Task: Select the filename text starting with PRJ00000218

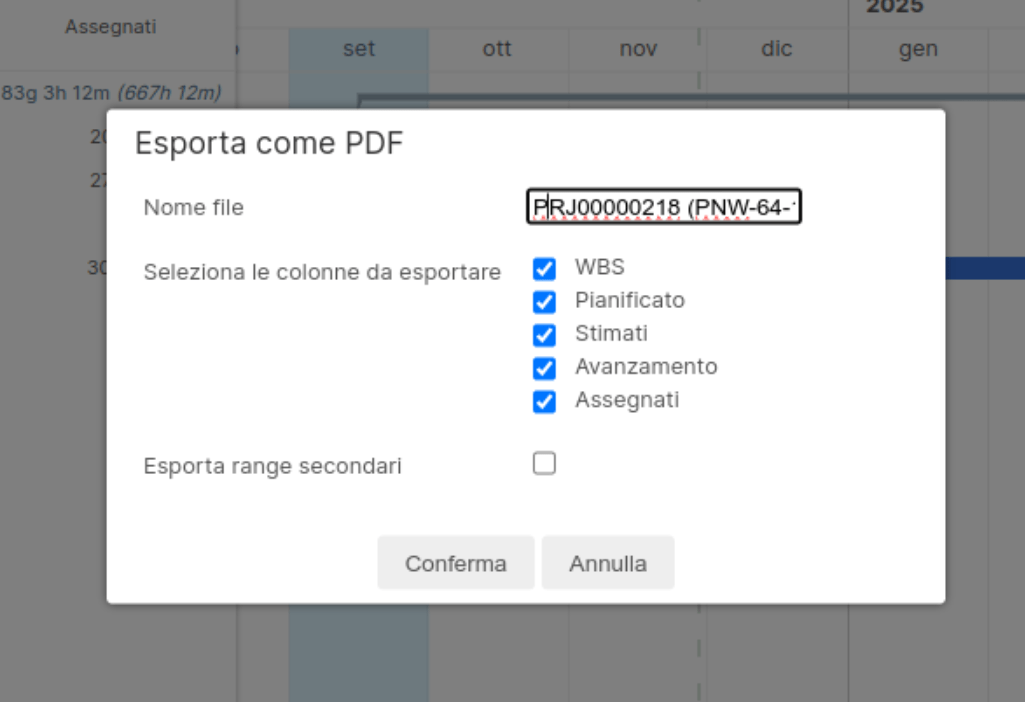Action: click(x=664, y=207)
